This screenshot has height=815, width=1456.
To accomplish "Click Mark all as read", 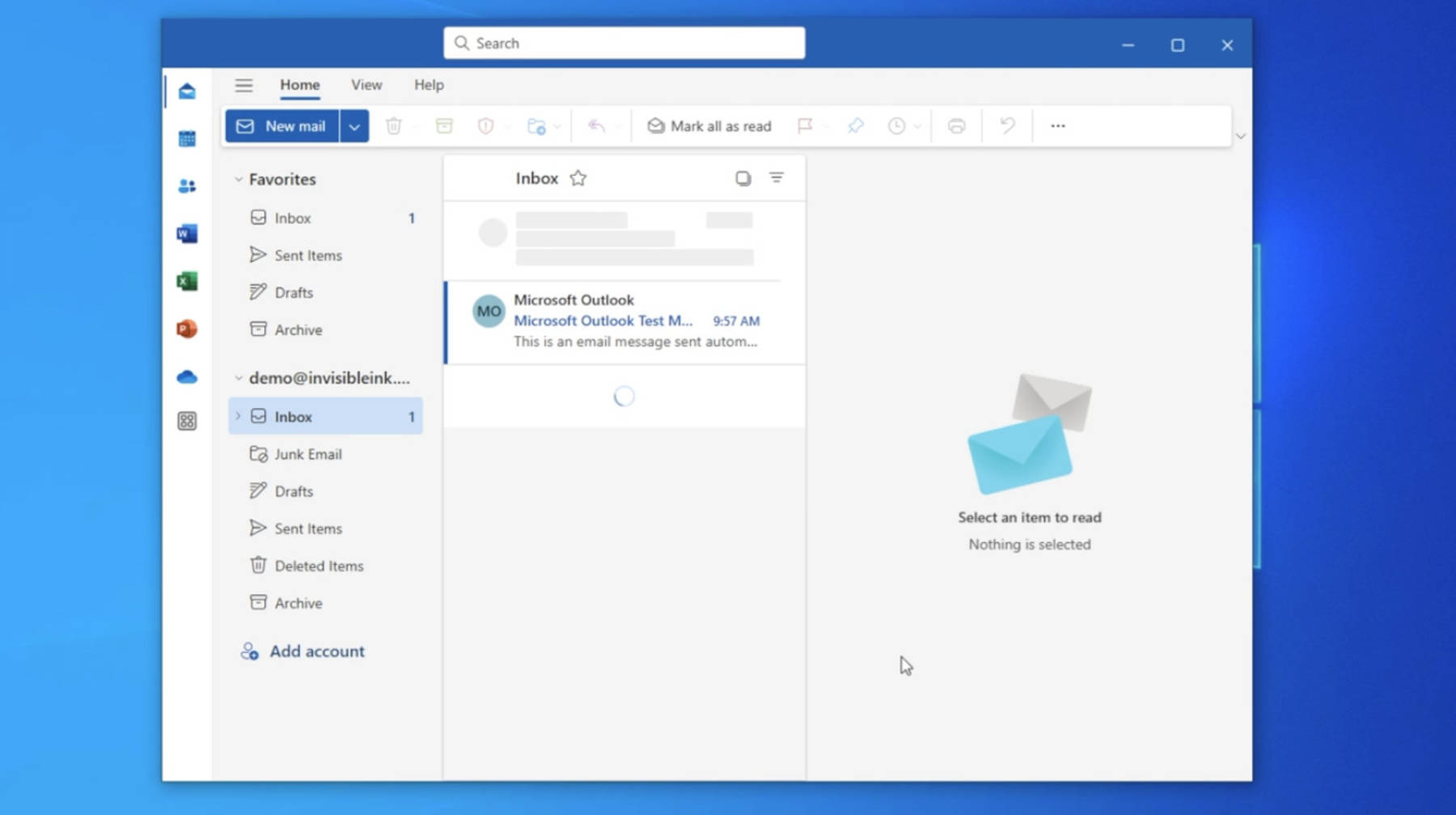I will [709, 126].
